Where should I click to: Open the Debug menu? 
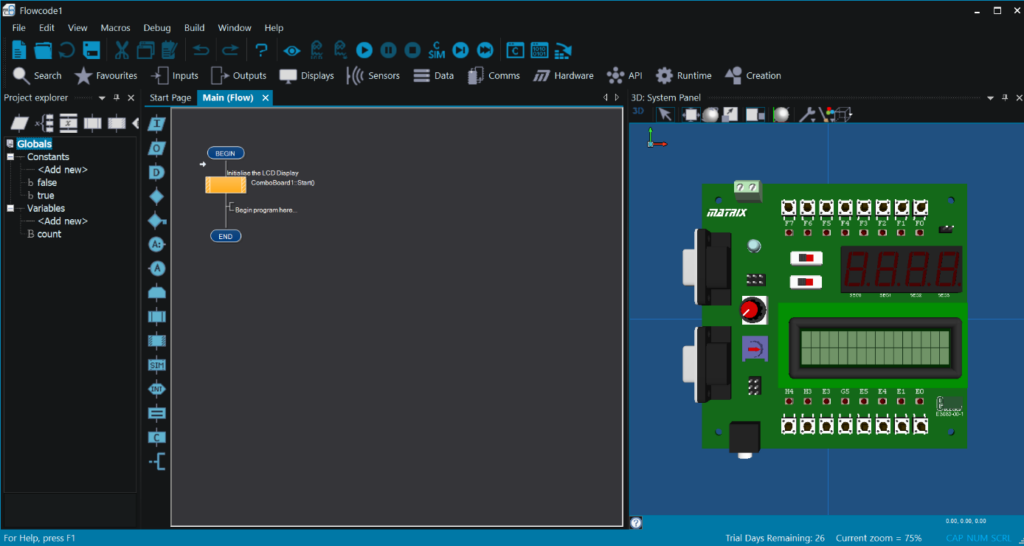[x=157, y=28]
